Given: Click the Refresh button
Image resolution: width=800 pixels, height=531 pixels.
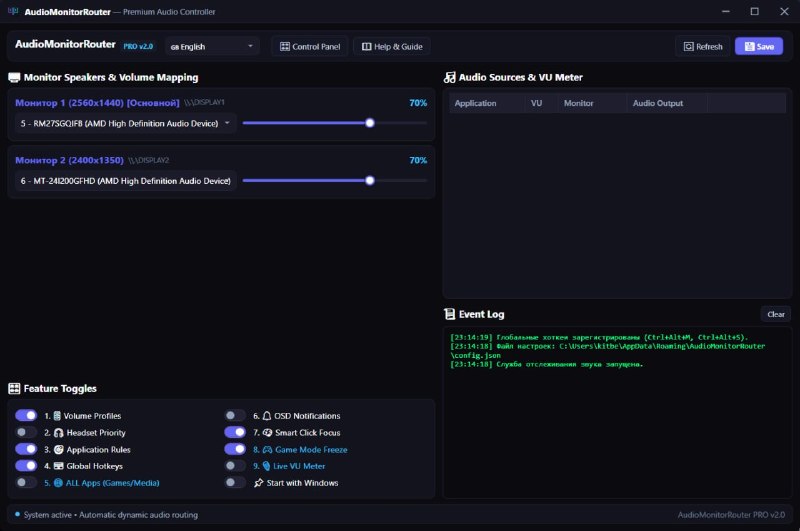Looking at the screenshot, I should click(703, 46).
